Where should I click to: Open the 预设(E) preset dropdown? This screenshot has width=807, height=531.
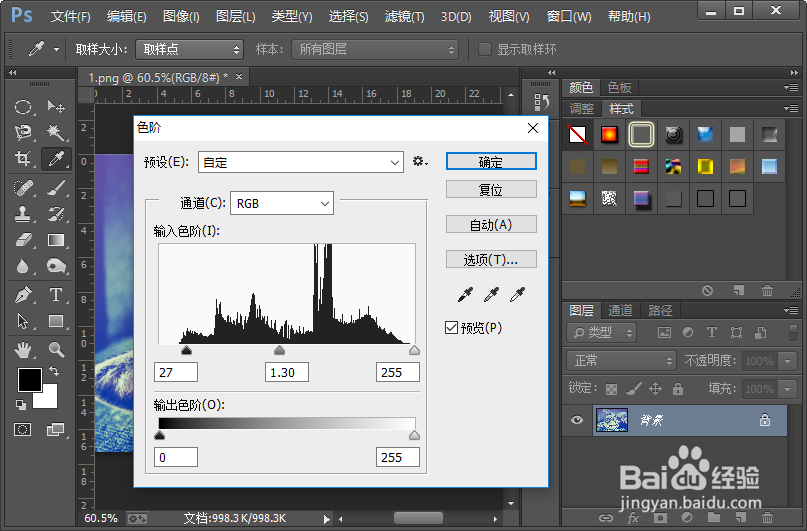301,163
